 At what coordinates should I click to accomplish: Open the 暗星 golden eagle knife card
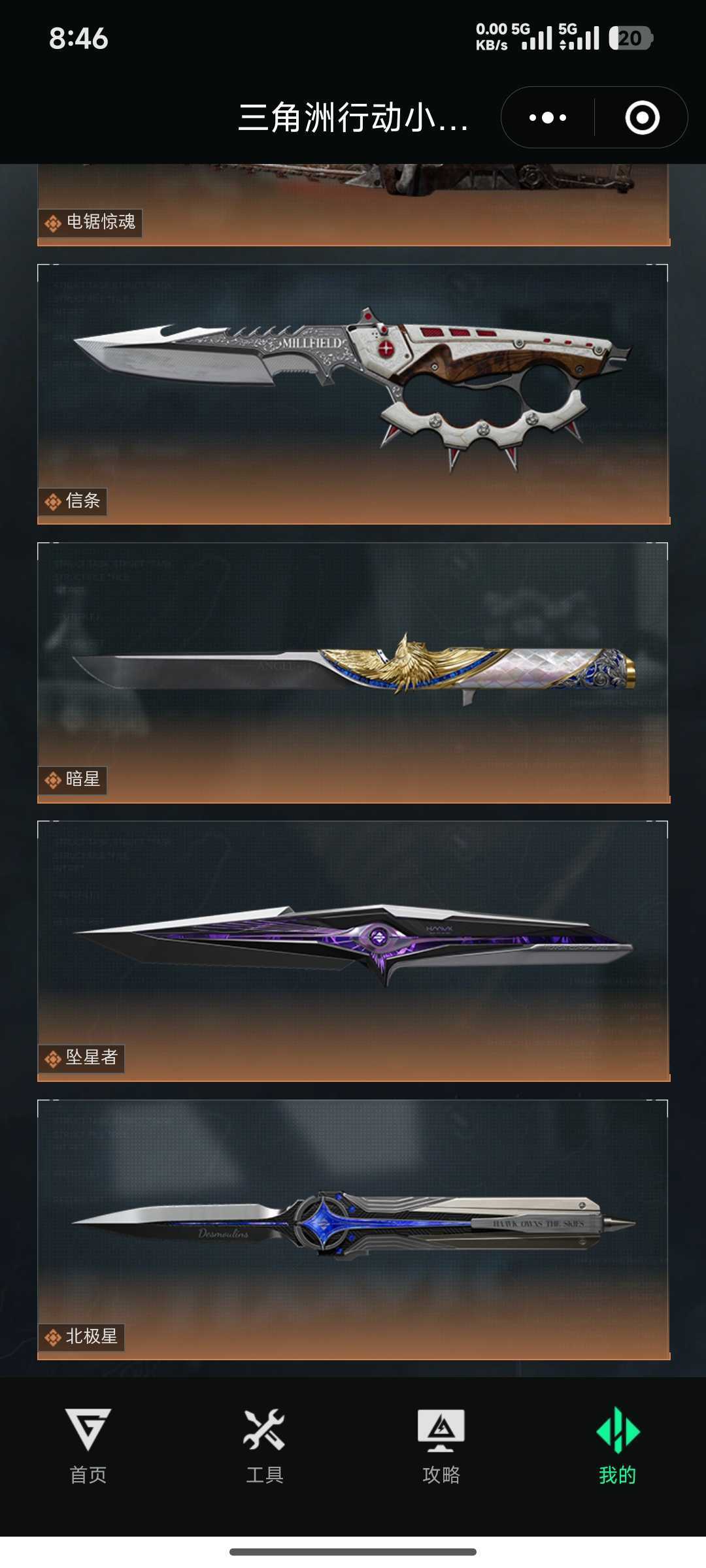pos(353,672)
